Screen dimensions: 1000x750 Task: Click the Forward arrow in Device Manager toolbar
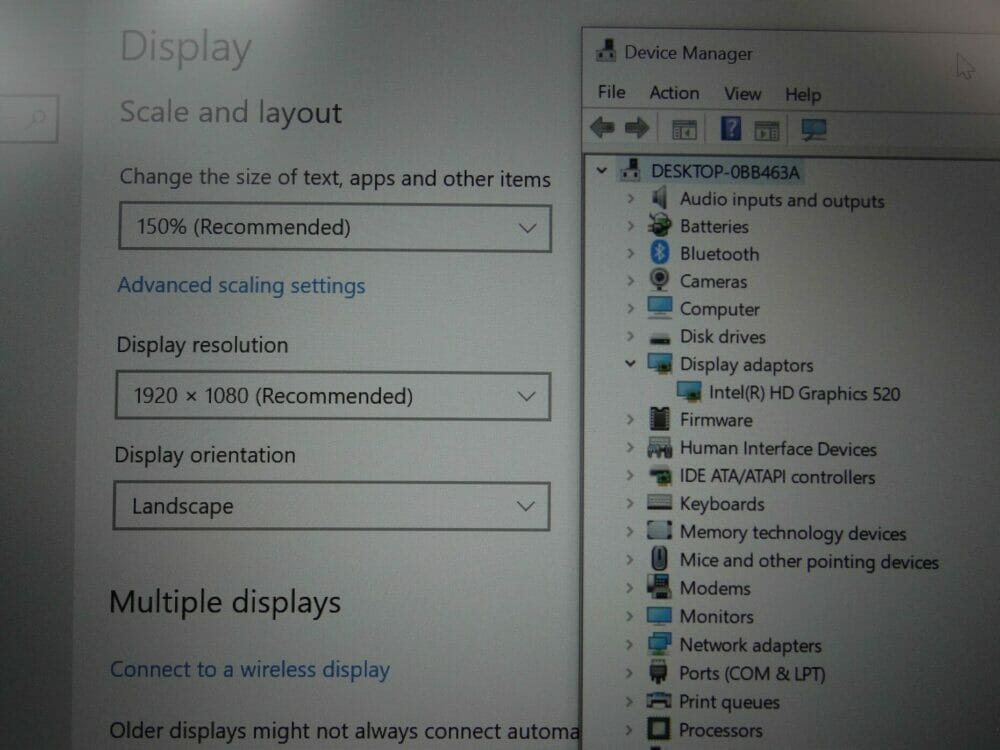click(x=636, y=128)
